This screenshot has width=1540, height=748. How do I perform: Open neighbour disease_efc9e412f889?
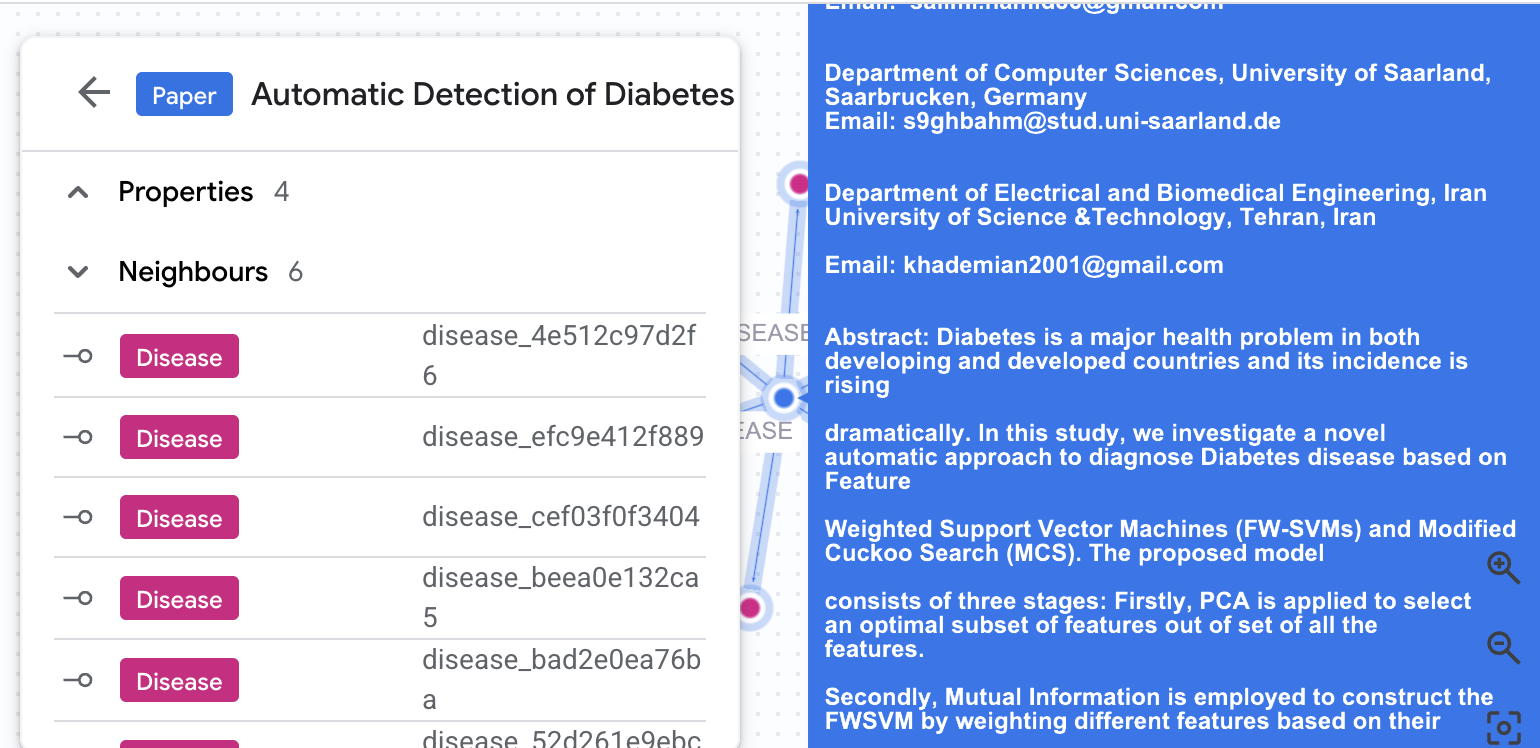point(562,437)
